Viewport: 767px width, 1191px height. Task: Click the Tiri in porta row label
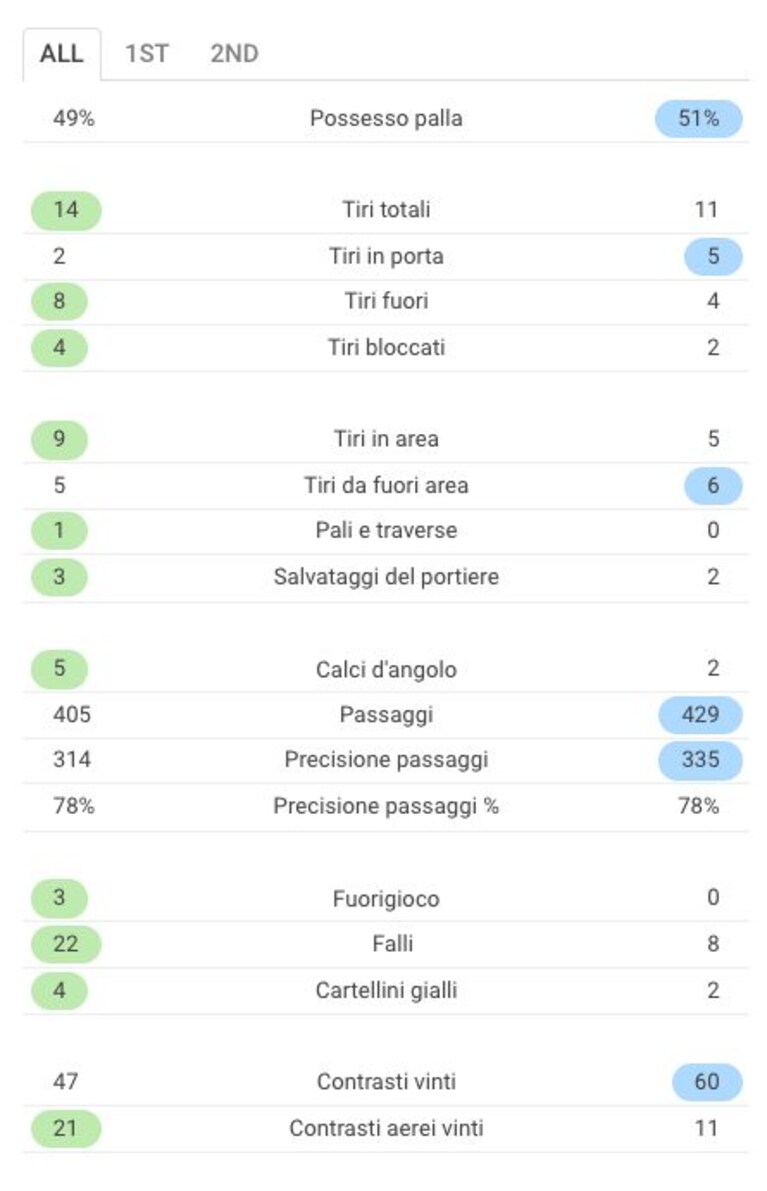(386, 256)
